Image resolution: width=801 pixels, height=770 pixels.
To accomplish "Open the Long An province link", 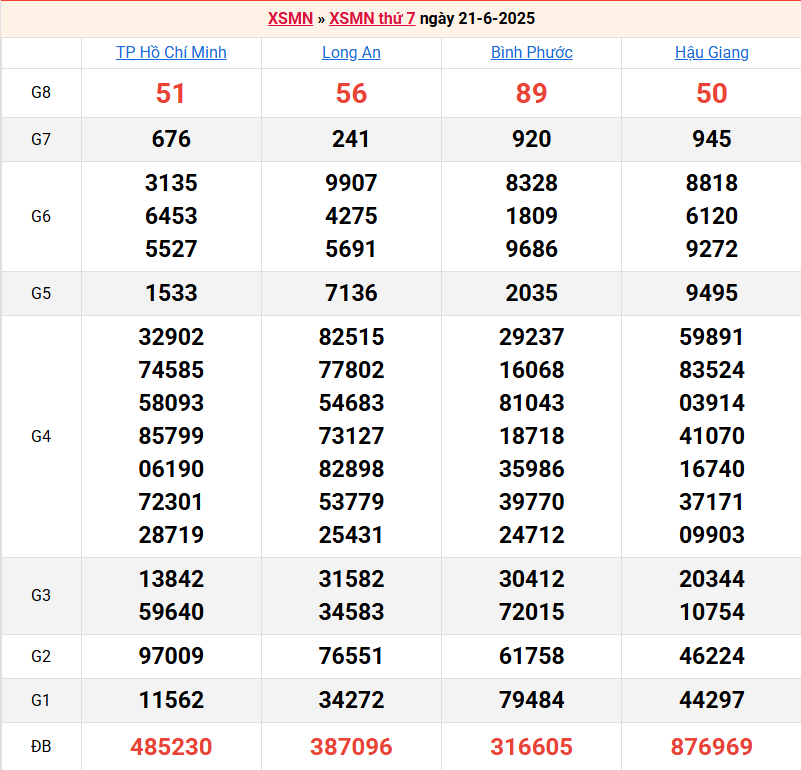I will coord(351,52).
